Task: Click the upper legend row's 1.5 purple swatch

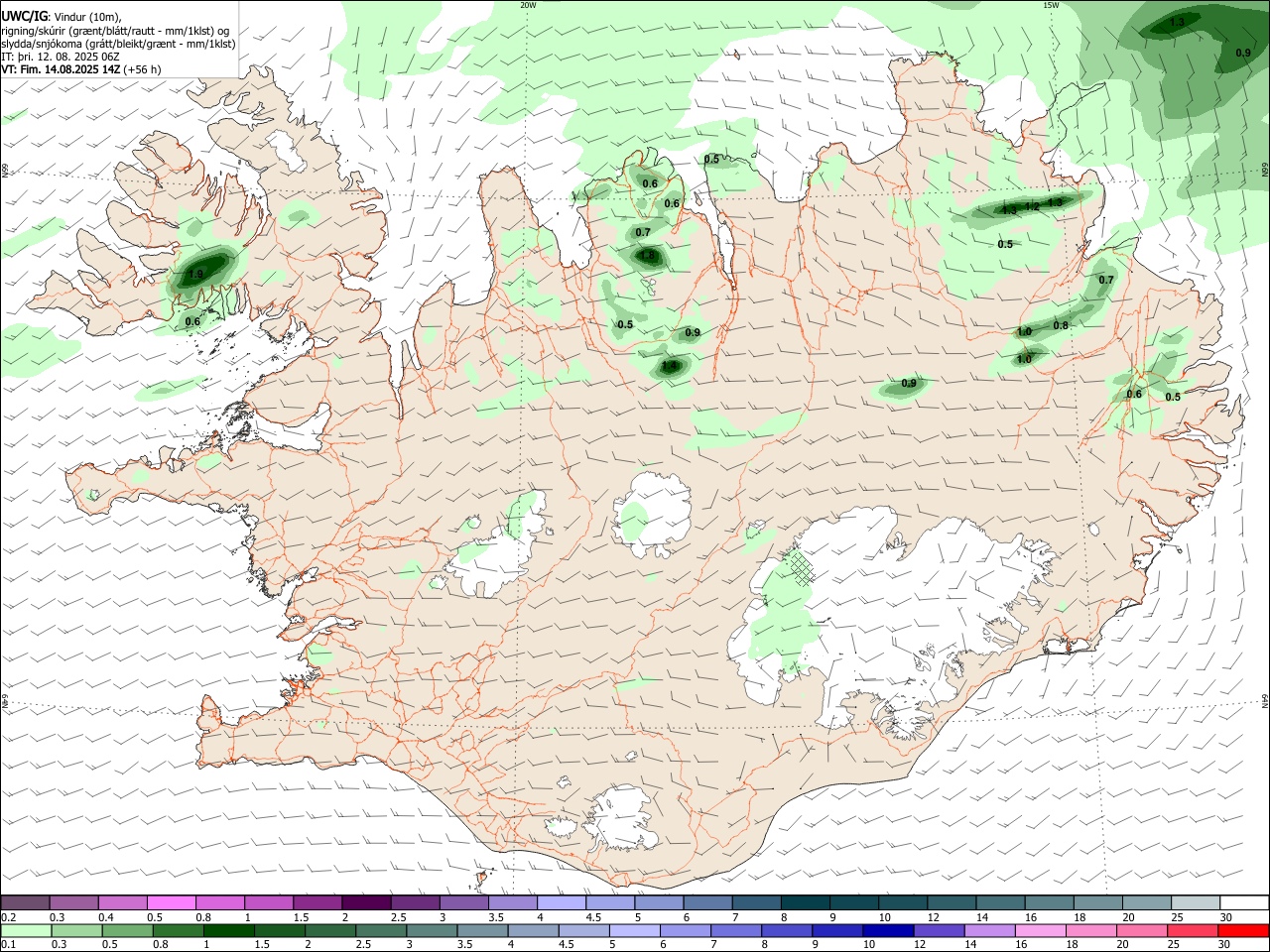Action: tap(317, 902)
